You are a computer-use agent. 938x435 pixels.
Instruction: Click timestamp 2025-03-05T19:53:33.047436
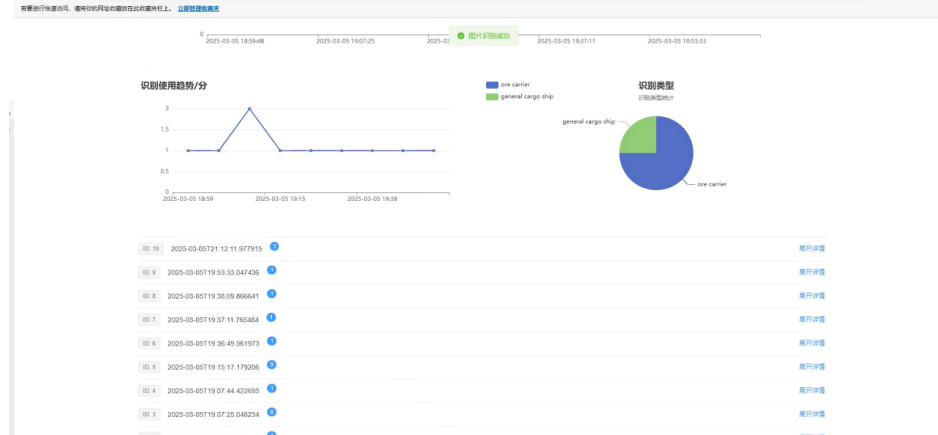coord(214,272)
